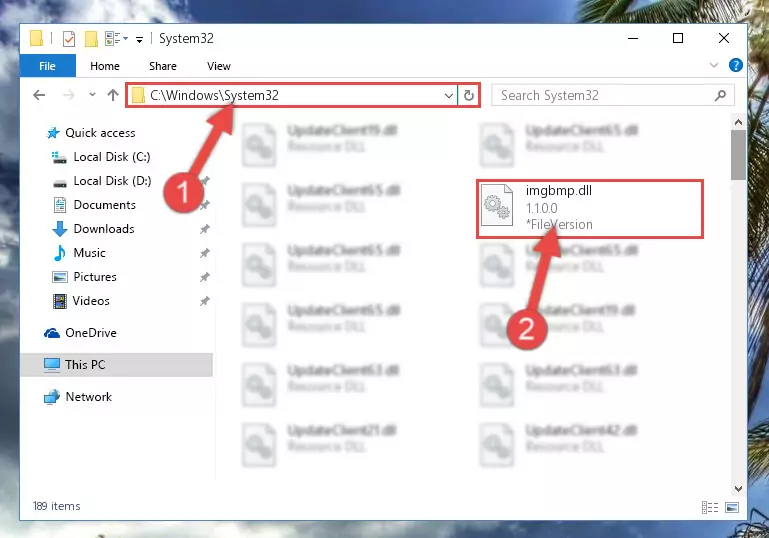Open Pictures in the sidebar

tap(95, 277)
